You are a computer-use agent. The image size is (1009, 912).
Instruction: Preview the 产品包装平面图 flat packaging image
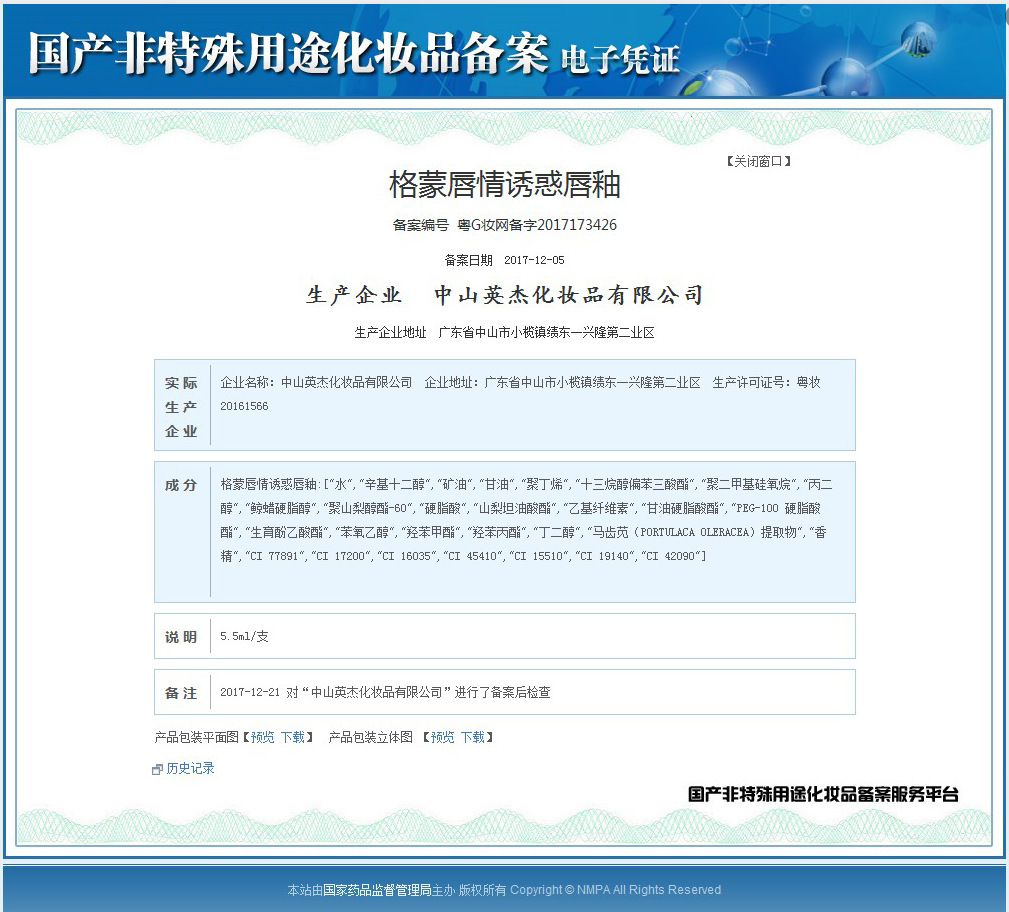coord(263,737)
